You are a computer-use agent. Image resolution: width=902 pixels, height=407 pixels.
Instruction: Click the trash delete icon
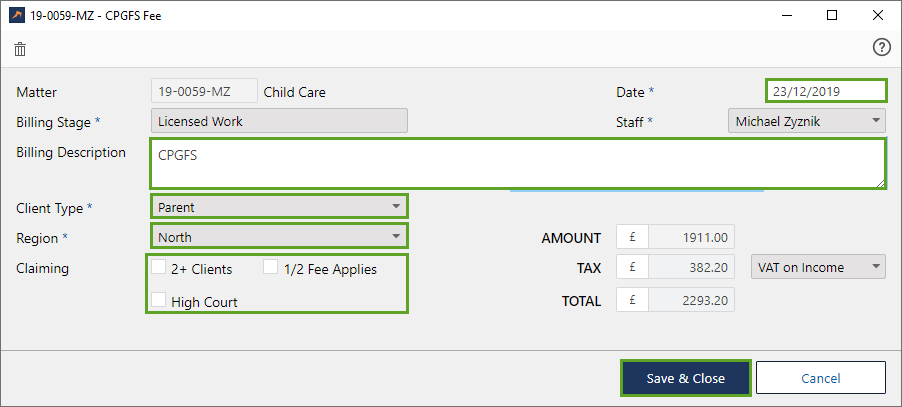[x=20, y=48]
